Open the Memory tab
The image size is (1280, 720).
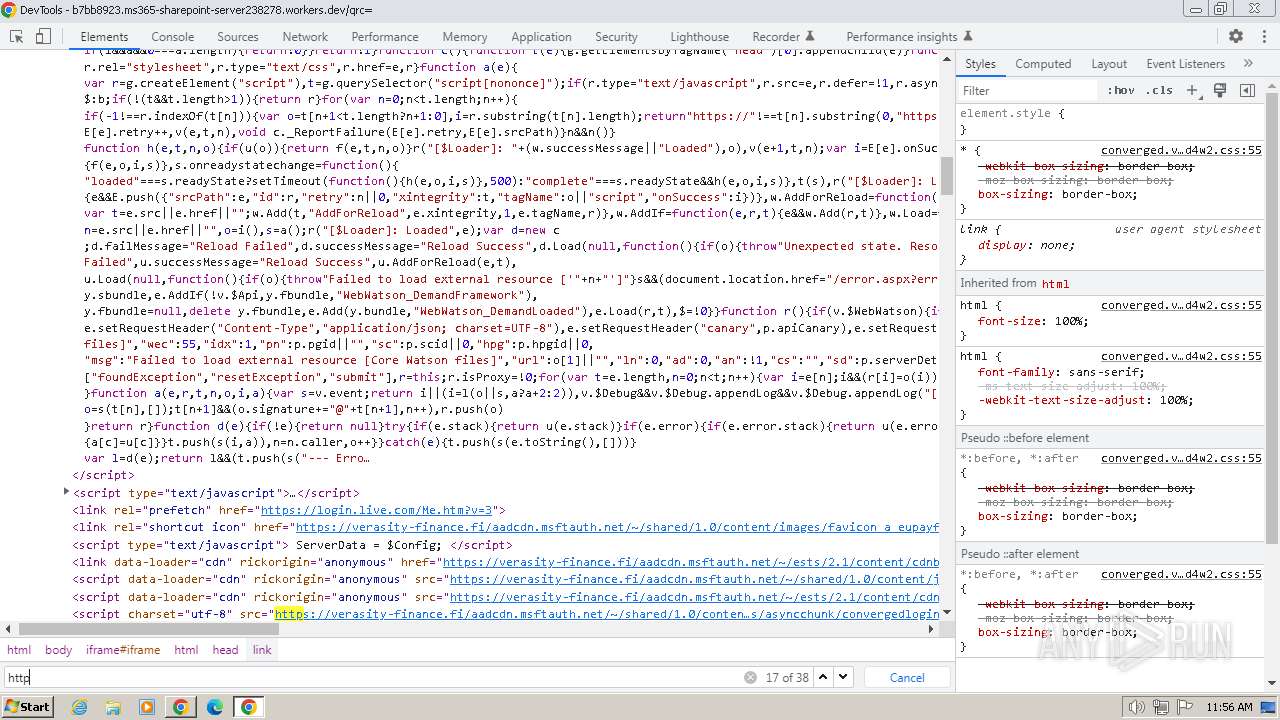coord(465,36)
